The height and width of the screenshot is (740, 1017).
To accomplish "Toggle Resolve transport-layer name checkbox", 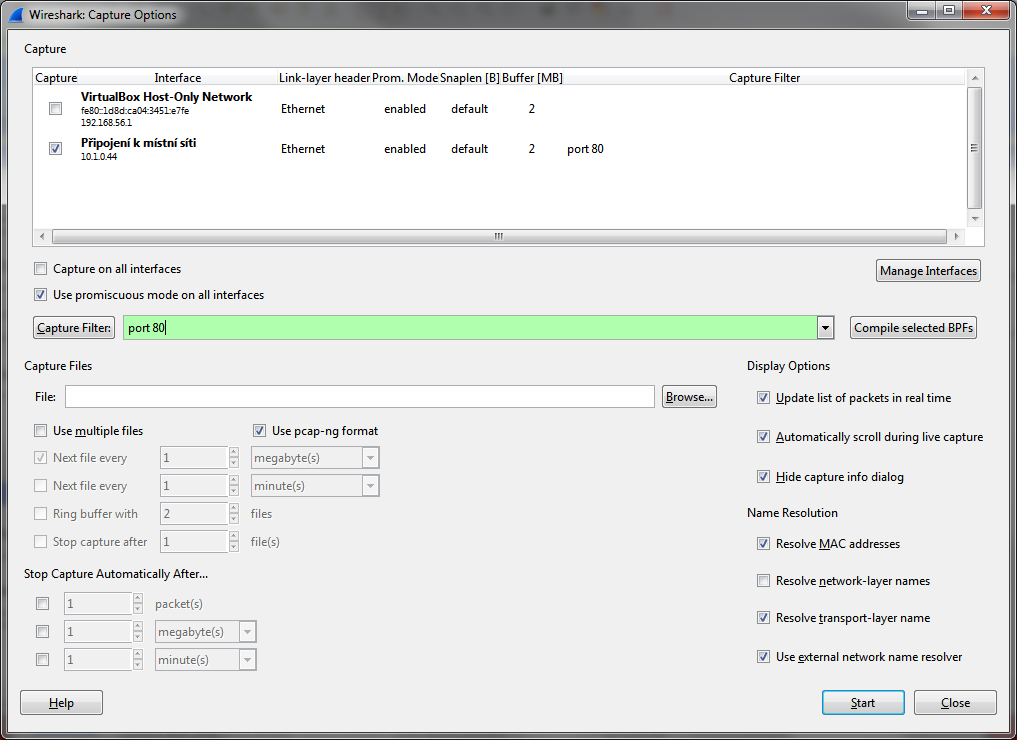I will [x=763, y=617].
